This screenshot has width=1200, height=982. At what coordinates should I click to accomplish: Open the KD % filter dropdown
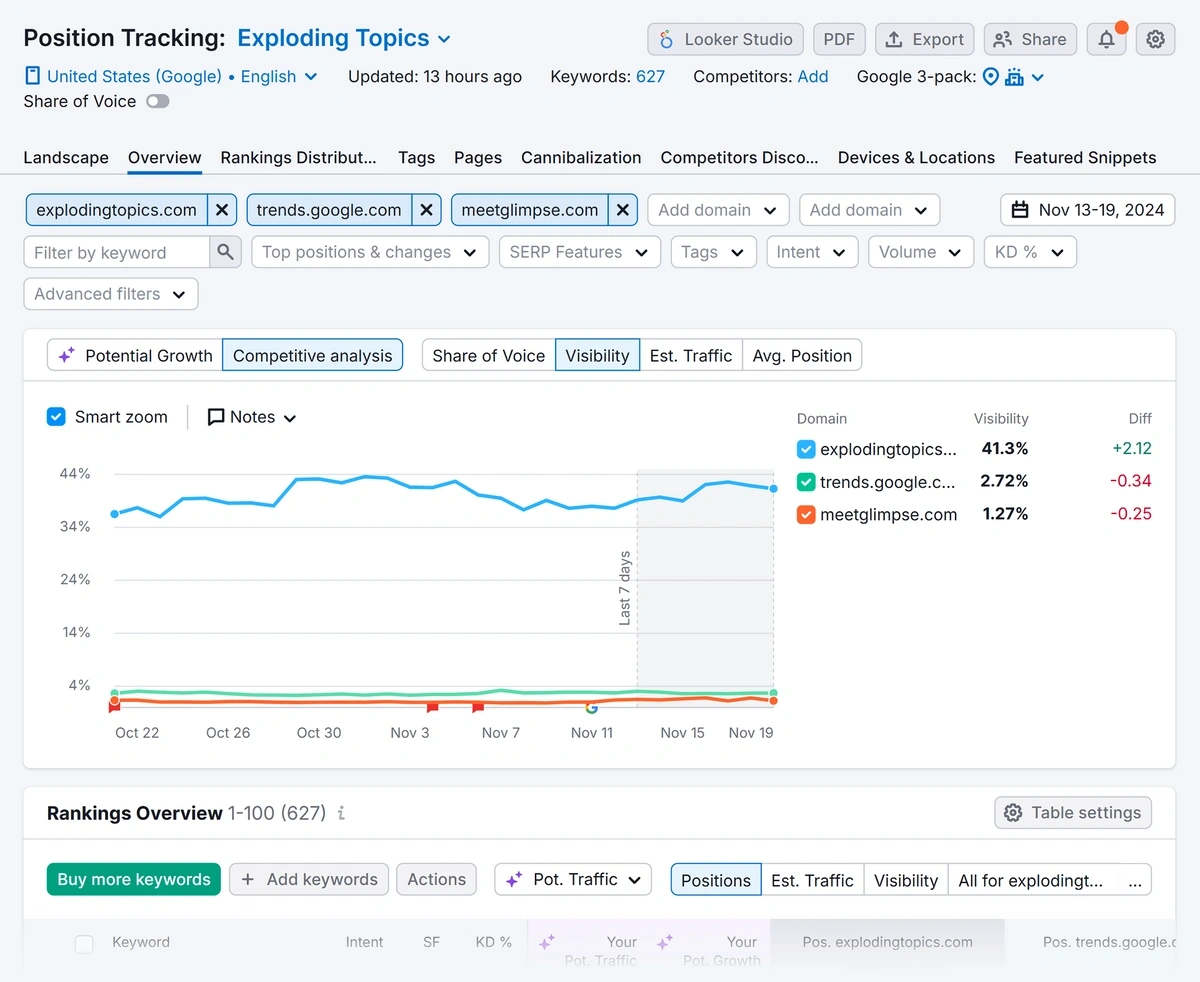(x=1030, y=252)
